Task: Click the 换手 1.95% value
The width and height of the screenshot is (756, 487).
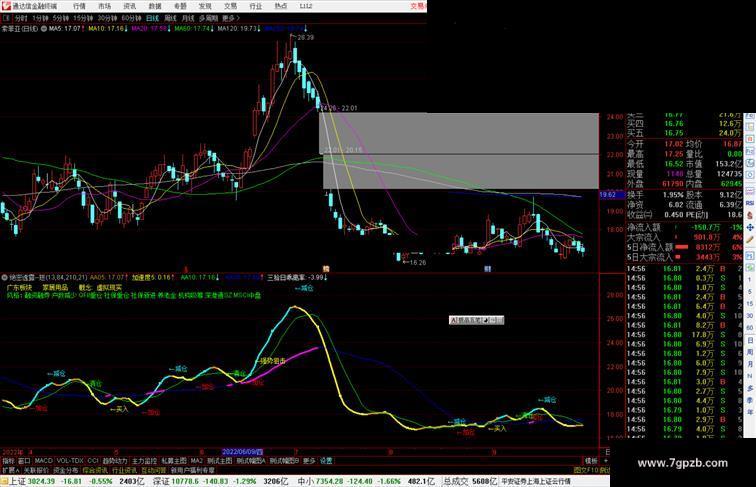Action: [x=673, y=195]
